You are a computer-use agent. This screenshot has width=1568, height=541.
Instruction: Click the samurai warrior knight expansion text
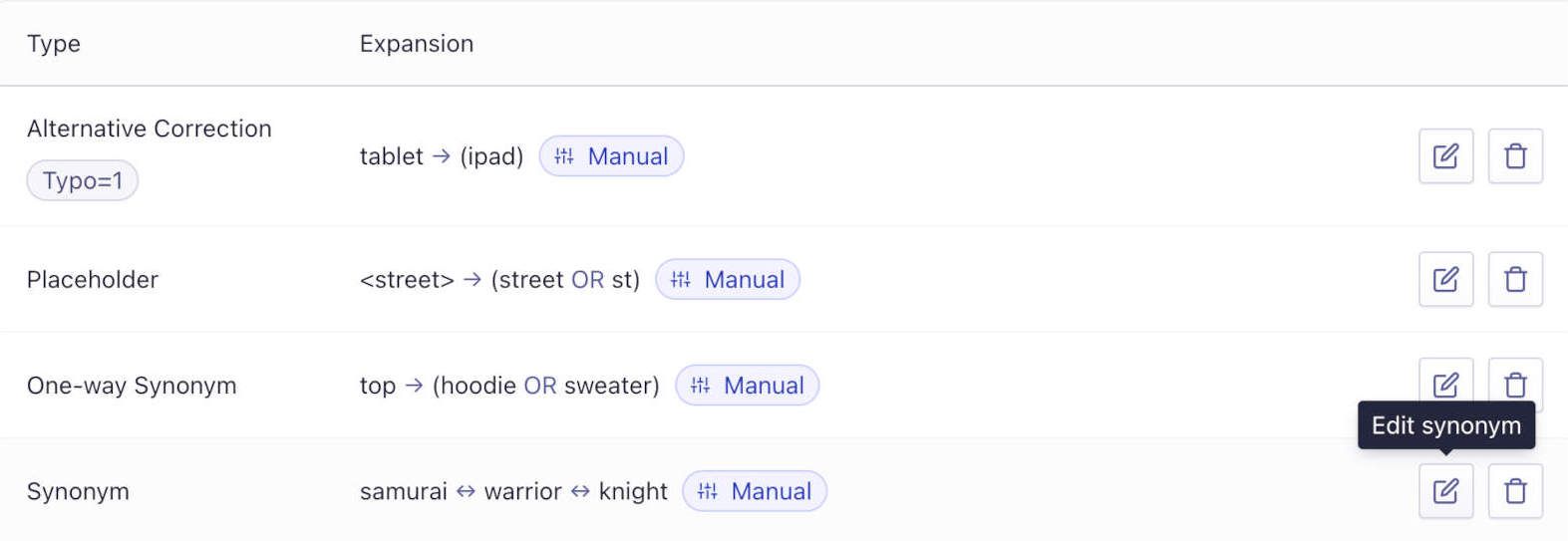pyautogui.click(x=513, y=491)
